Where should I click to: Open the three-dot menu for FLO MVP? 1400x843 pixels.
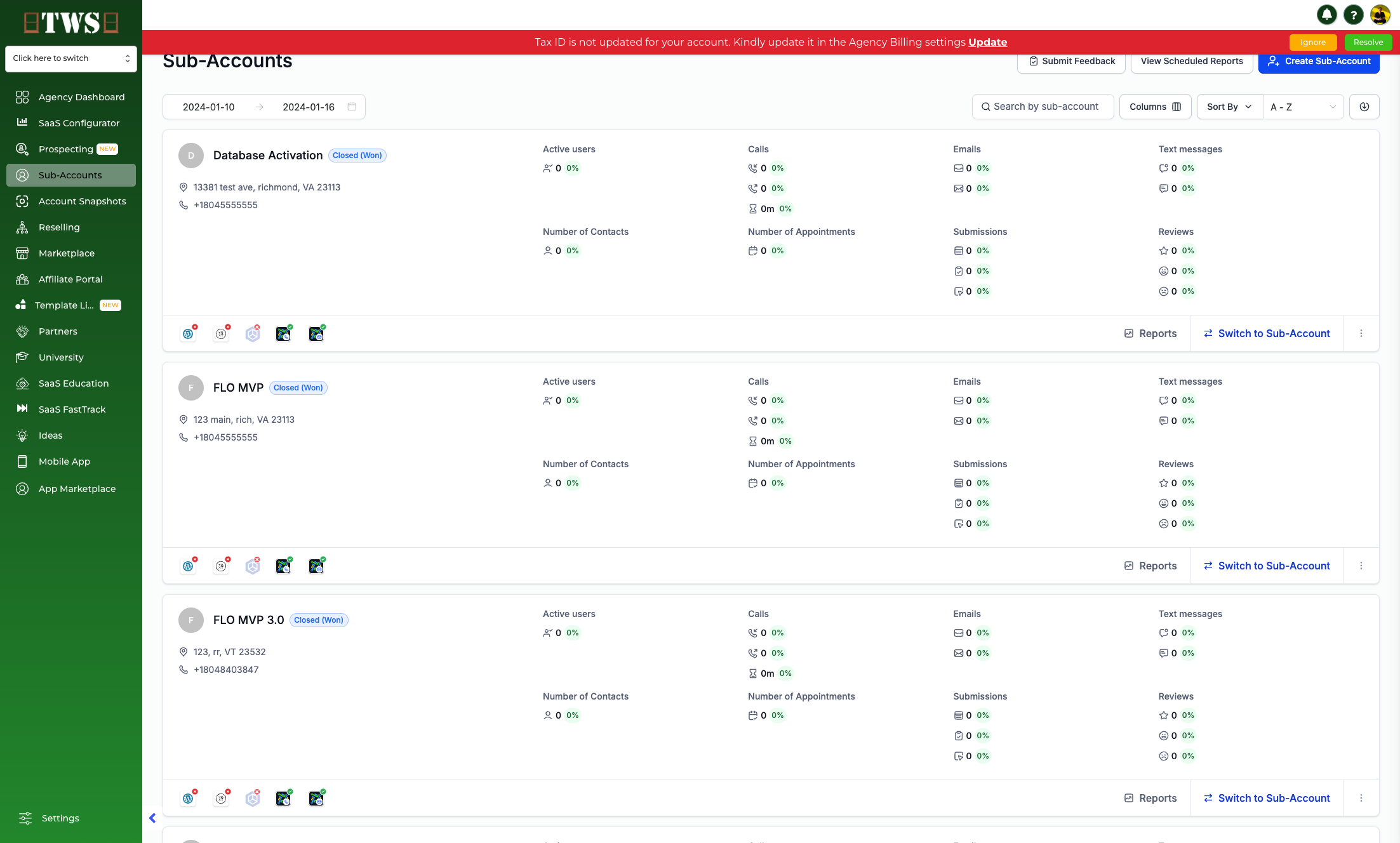1361,566
